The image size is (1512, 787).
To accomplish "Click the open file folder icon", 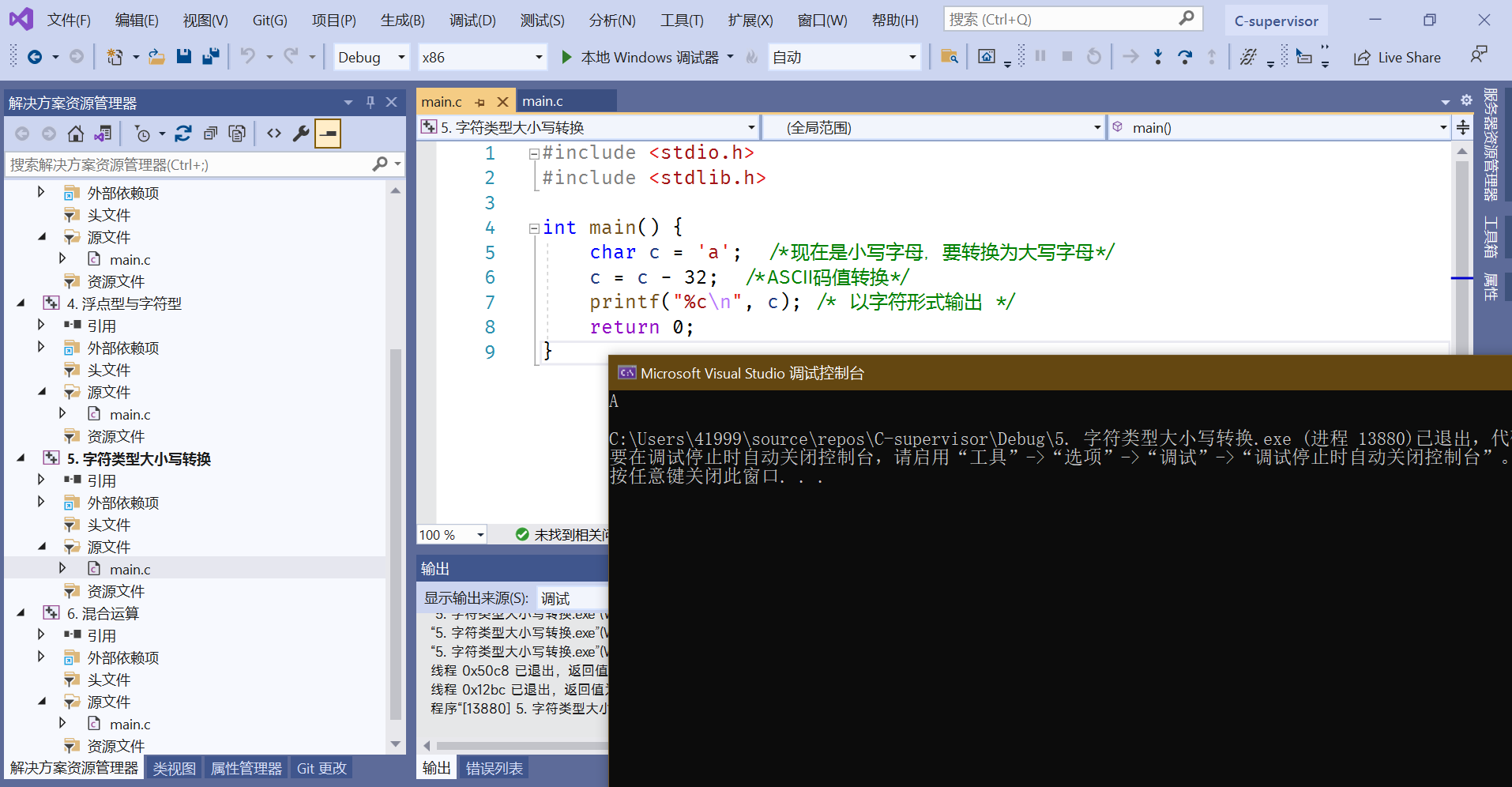I will pyautogui.click(x=156, y=57).
